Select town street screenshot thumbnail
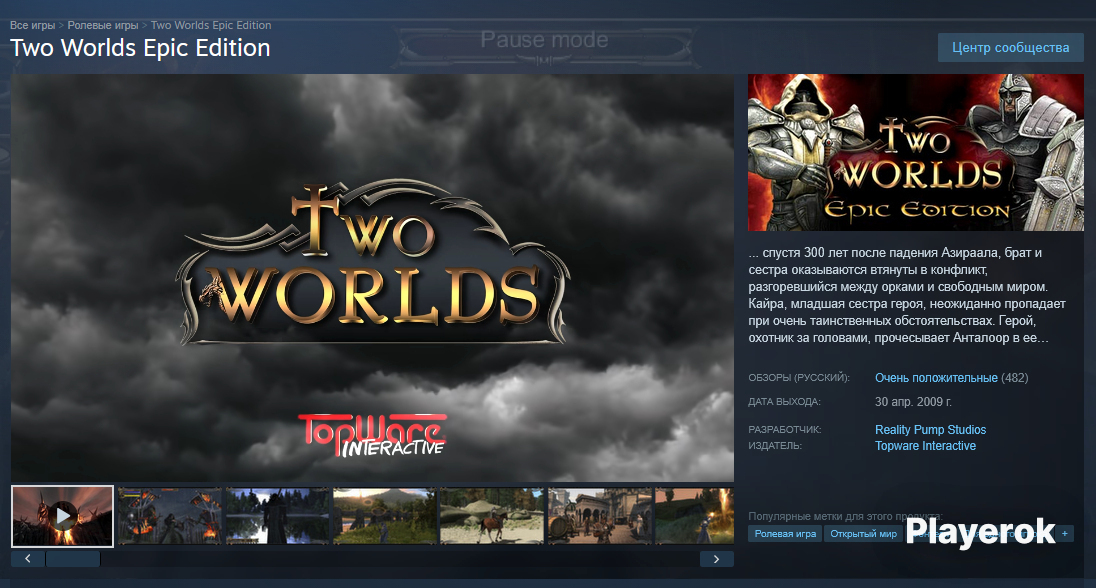Viewport: 1096px width, 588px height. (599, 516)
